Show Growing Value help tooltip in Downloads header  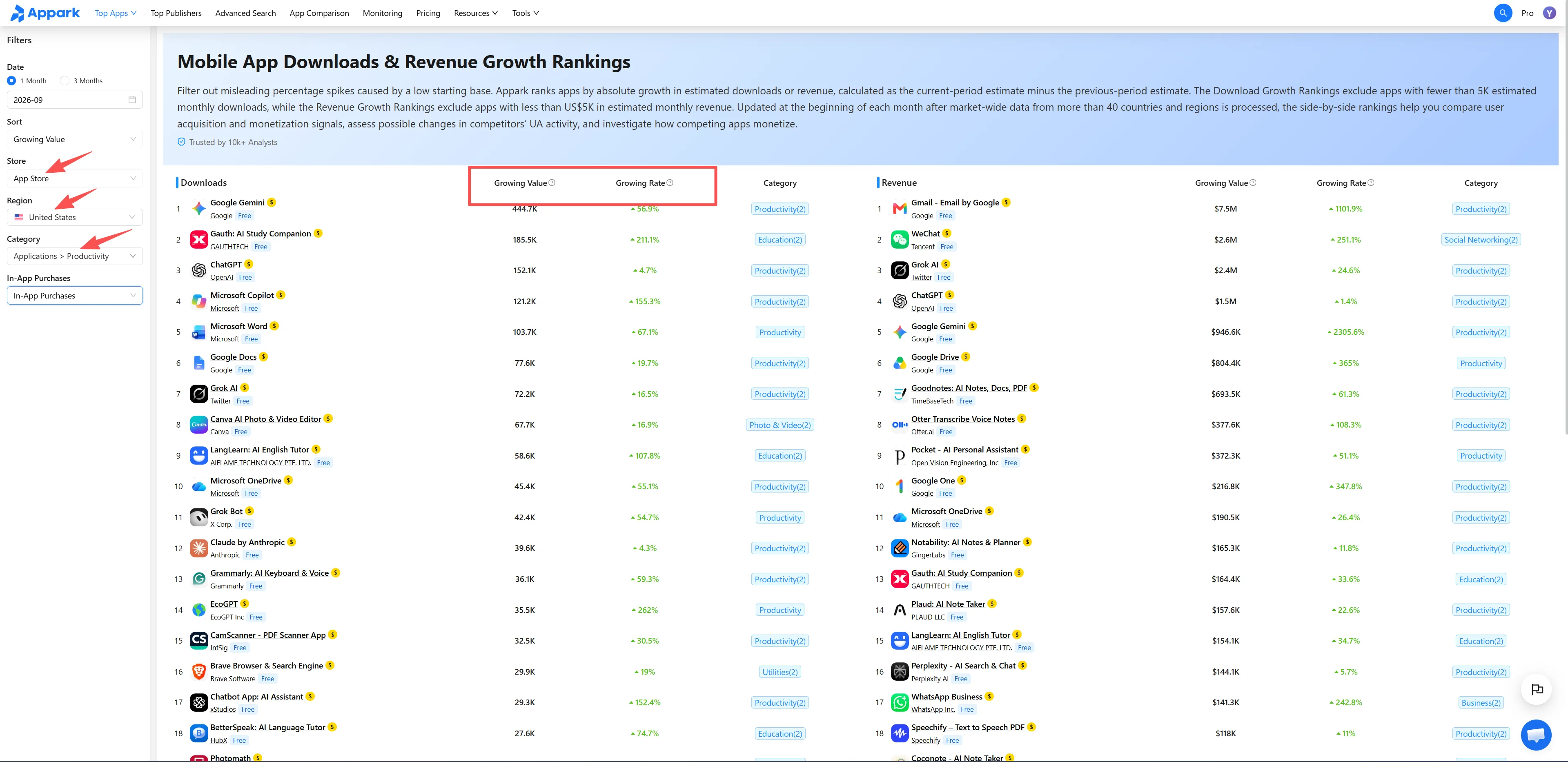tap(552, 183)
